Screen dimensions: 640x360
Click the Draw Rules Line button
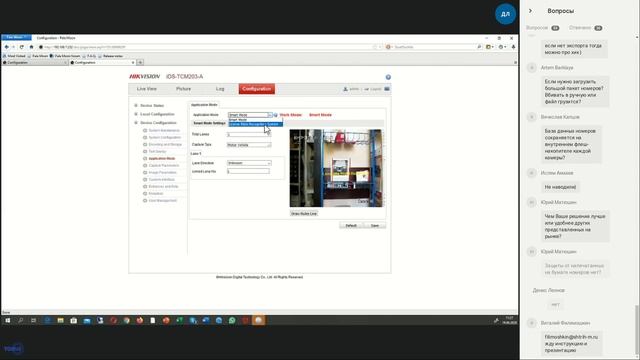click(x=304, y=213)
